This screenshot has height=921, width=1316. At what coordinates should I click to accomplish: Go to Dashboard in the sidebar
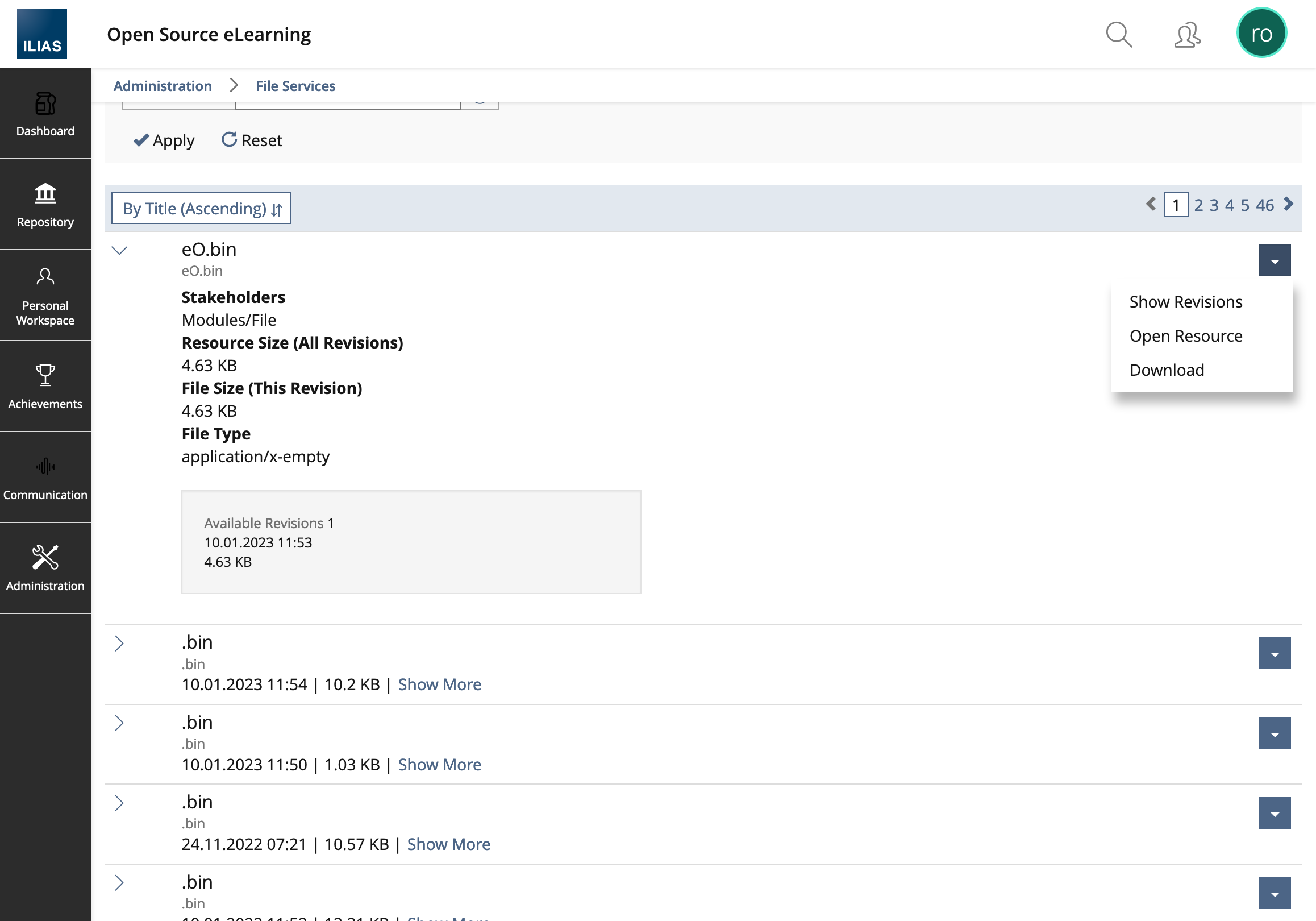click(x=45, y=114)
